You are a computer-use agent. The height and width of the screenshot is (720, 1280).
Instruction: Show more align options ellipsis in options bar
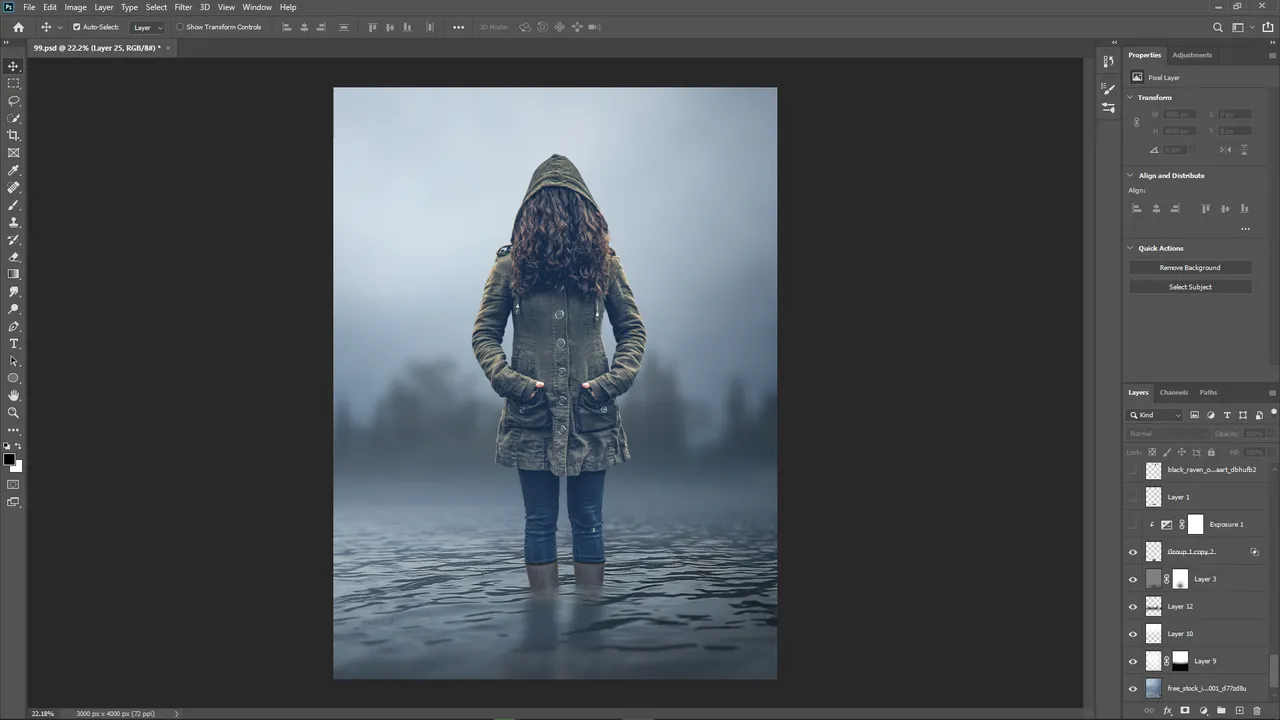(459, 27)
